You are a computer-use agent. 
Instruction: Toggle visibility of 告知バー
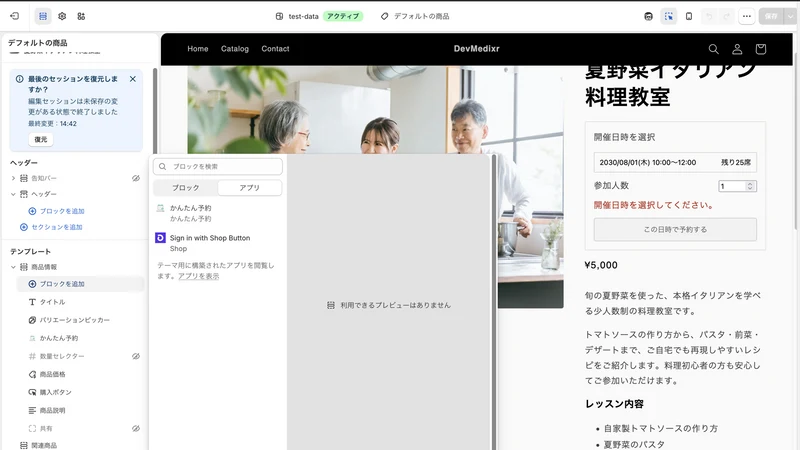136,178
